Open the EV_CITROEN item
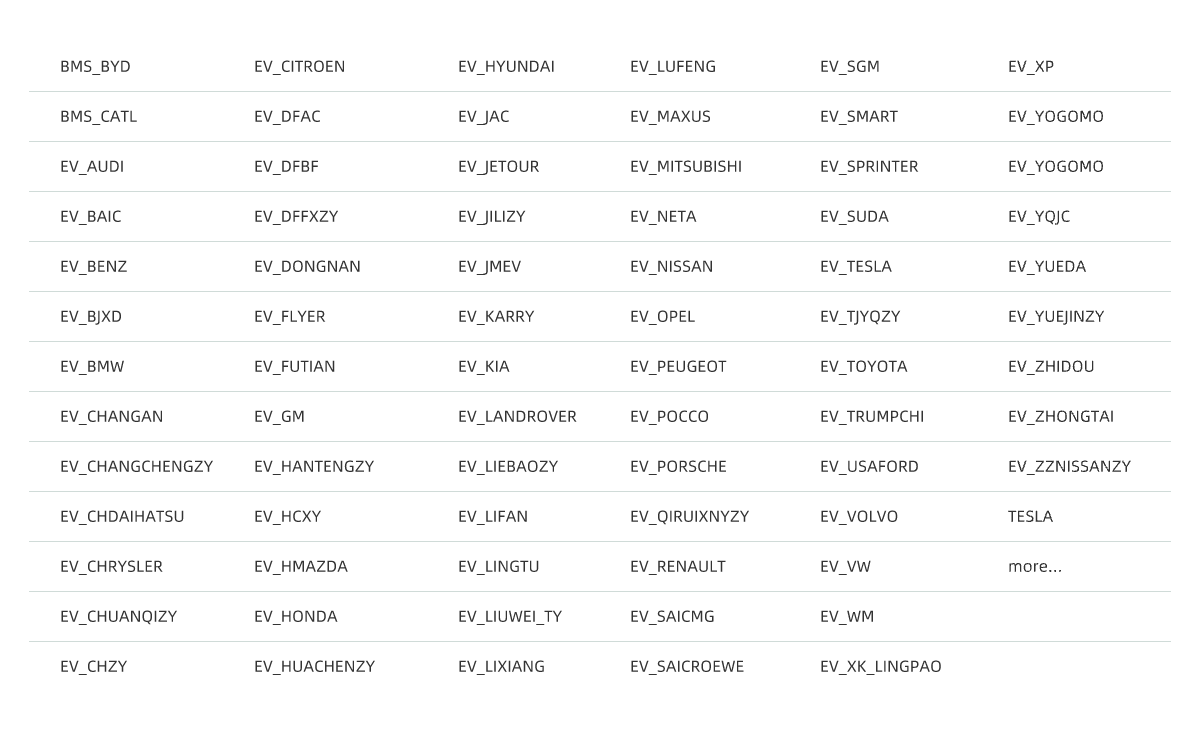 click(x=299, y=67)
